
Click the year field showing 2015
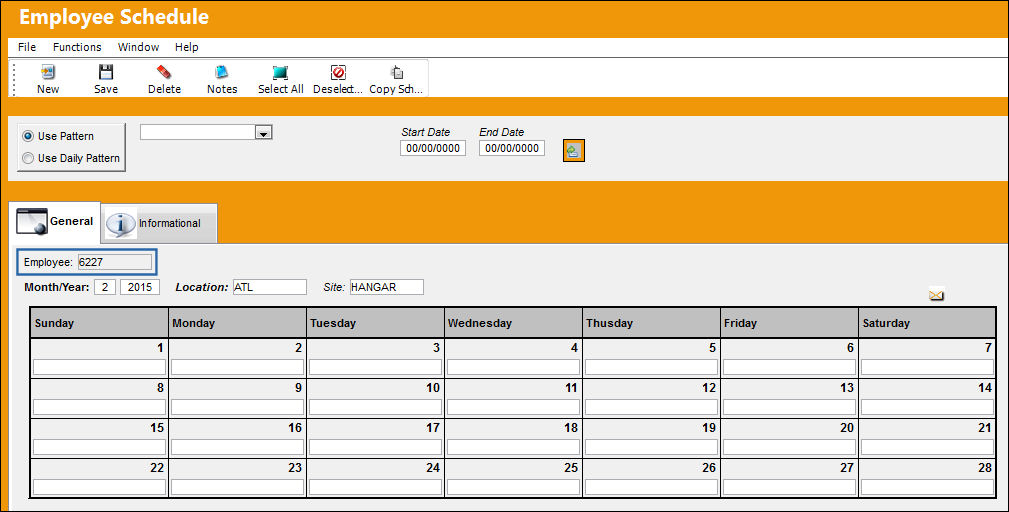point(140,287)
